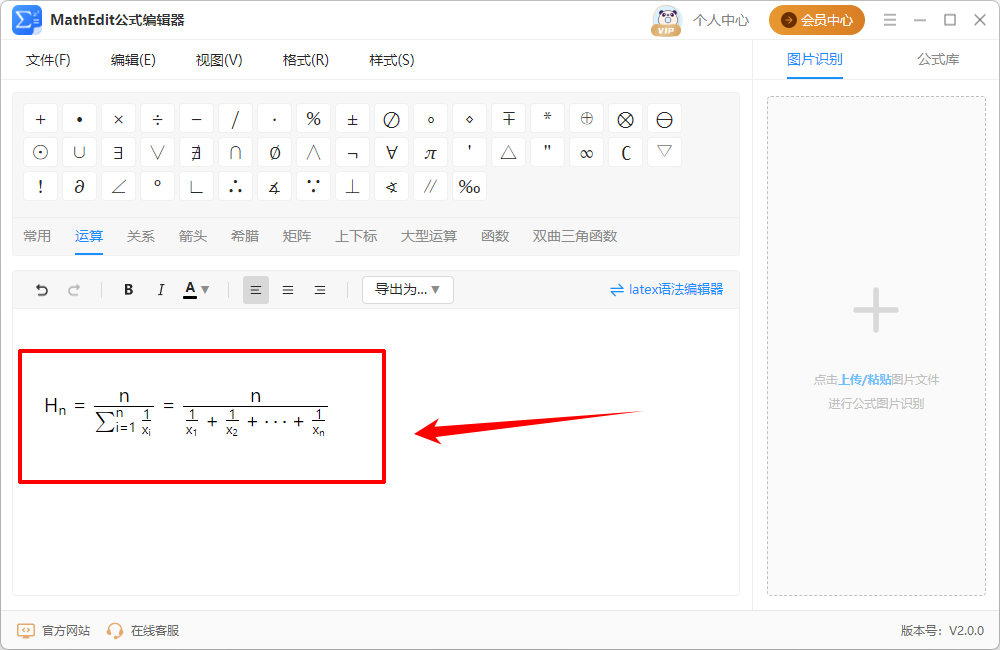This screenshot has width=1000, height=650.
Task: Switch to the 双曲三角函数 symbol tab
Action: [x=575, y=237]
